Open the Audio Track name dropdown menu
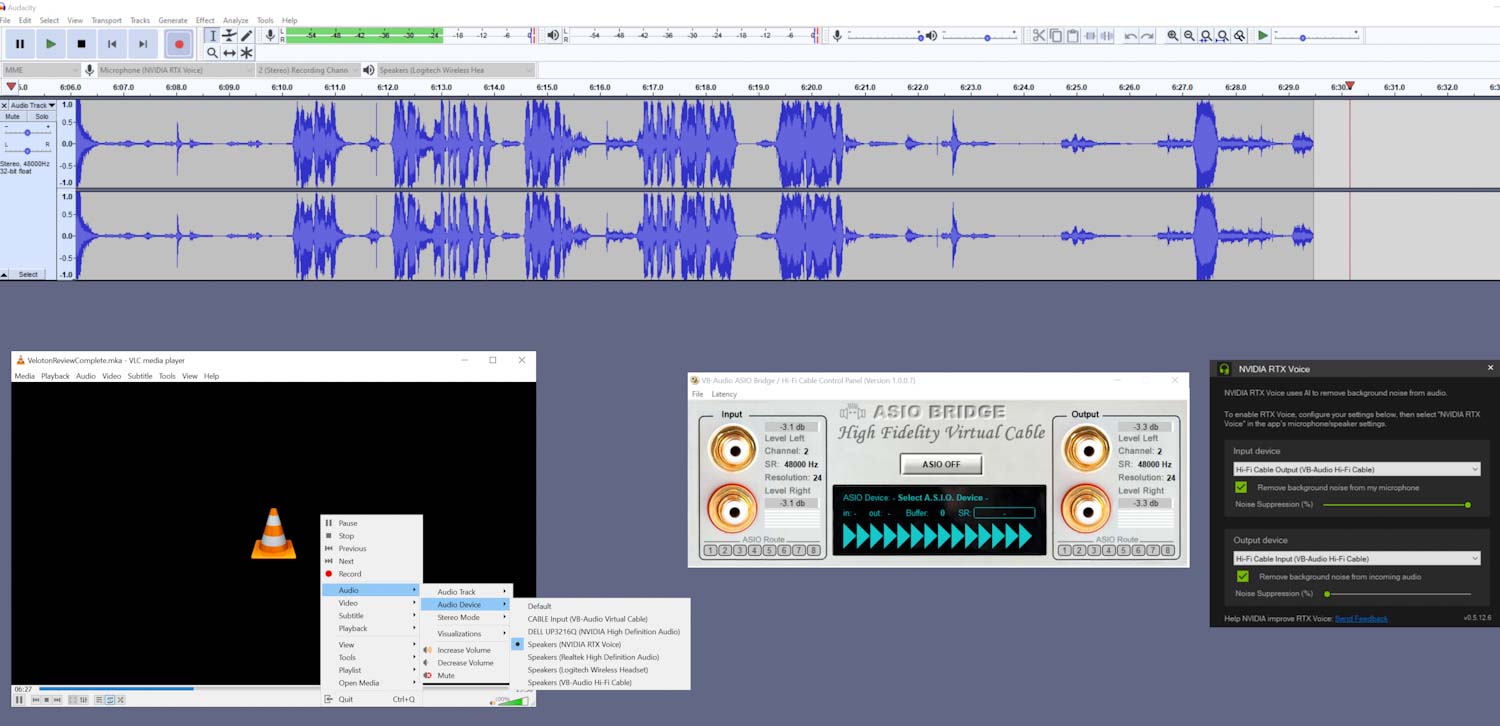This screenshot has height=726, width=1500. coord(33,105)
